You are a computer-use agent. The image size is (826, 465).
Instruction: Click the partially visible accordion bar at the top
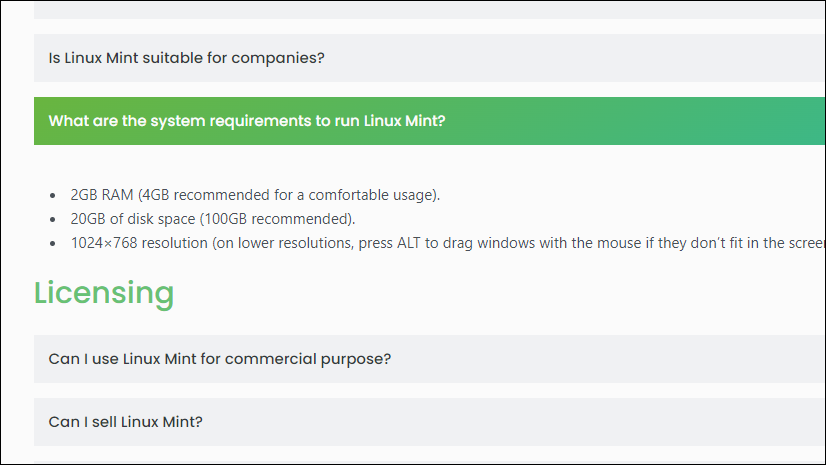430,8
